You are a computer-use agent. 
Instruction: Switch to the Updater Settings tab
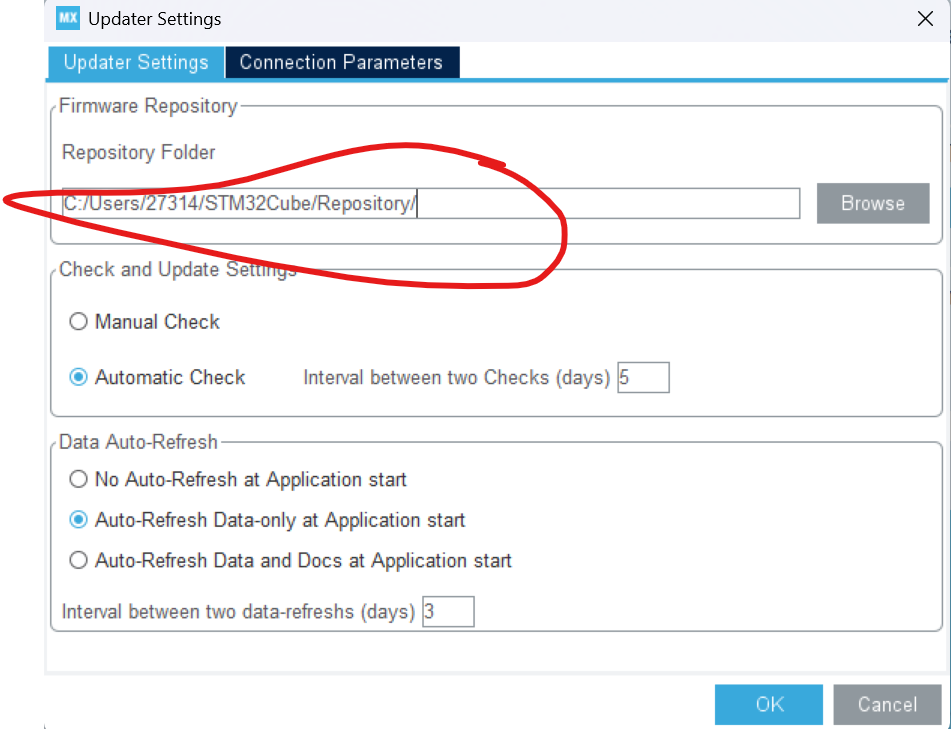pyautogui.click(x=136, y=62)
